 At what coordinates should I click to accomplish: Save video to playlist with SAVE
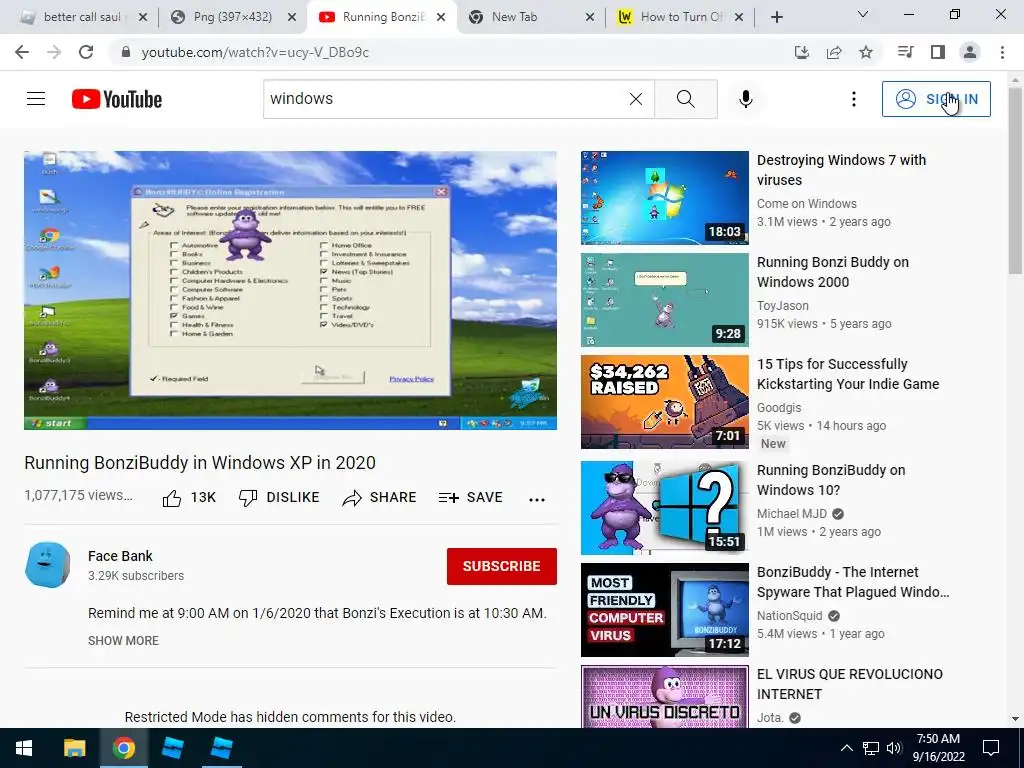470,498
